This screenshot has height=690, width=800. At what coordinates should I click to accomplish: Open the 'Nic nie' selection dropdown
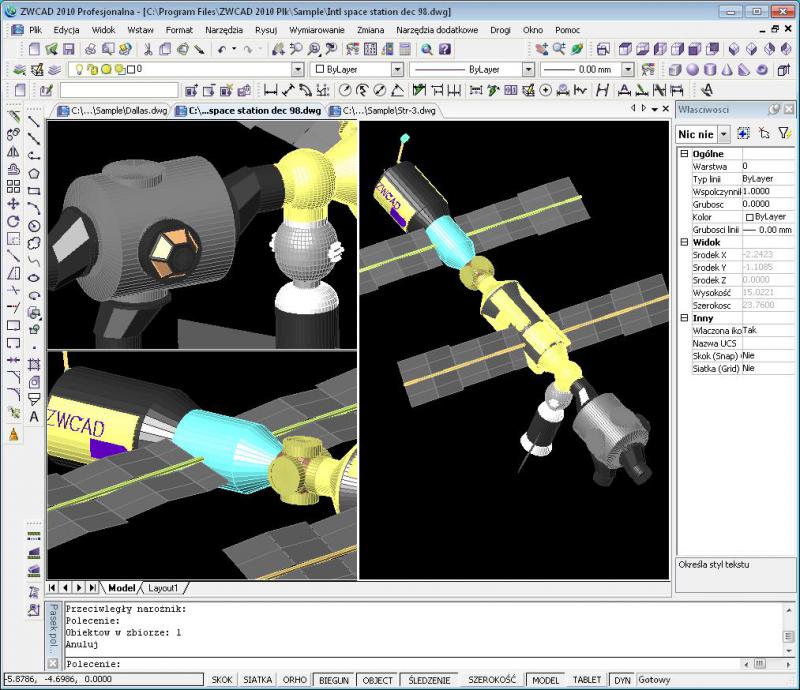tap(723, 134)
